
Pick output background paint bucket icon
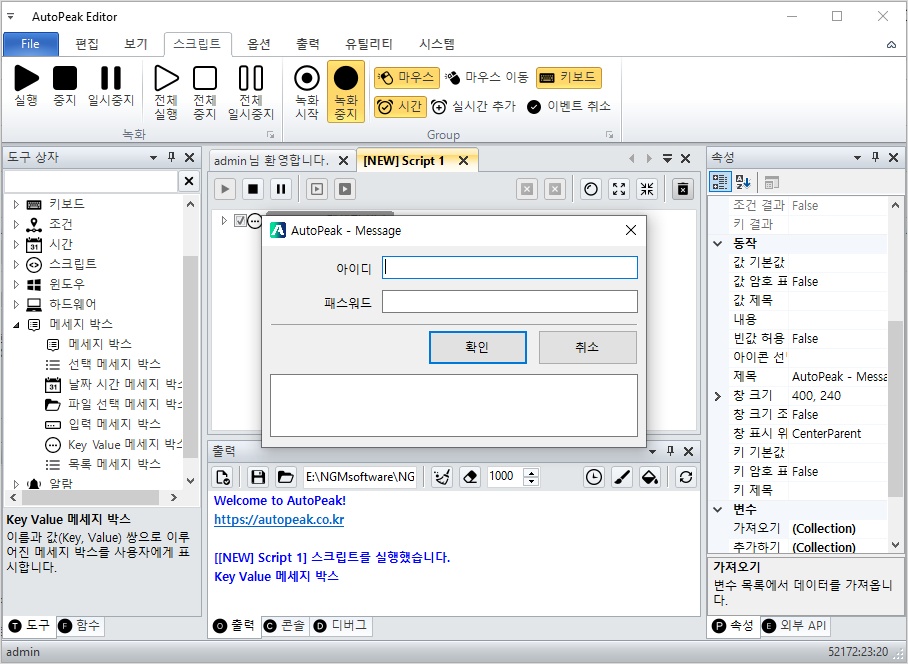click(x=650, y=477)
